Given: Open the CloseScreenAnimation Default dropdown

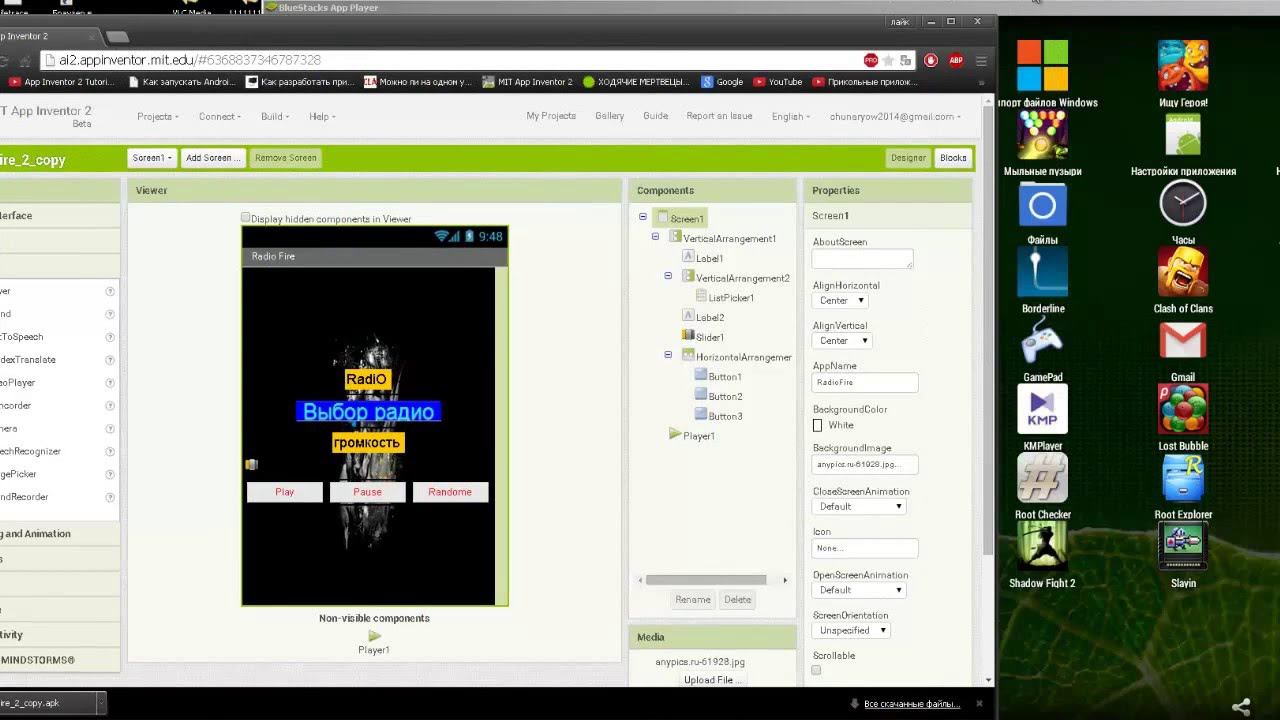Looking at the screenshot, I should tap(859, 507).
